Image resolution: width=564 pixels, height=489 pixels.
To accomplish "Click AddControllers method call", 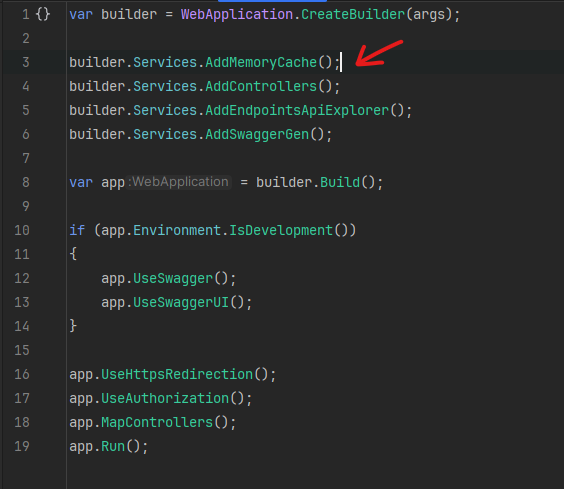I will (x=261, y=86).
